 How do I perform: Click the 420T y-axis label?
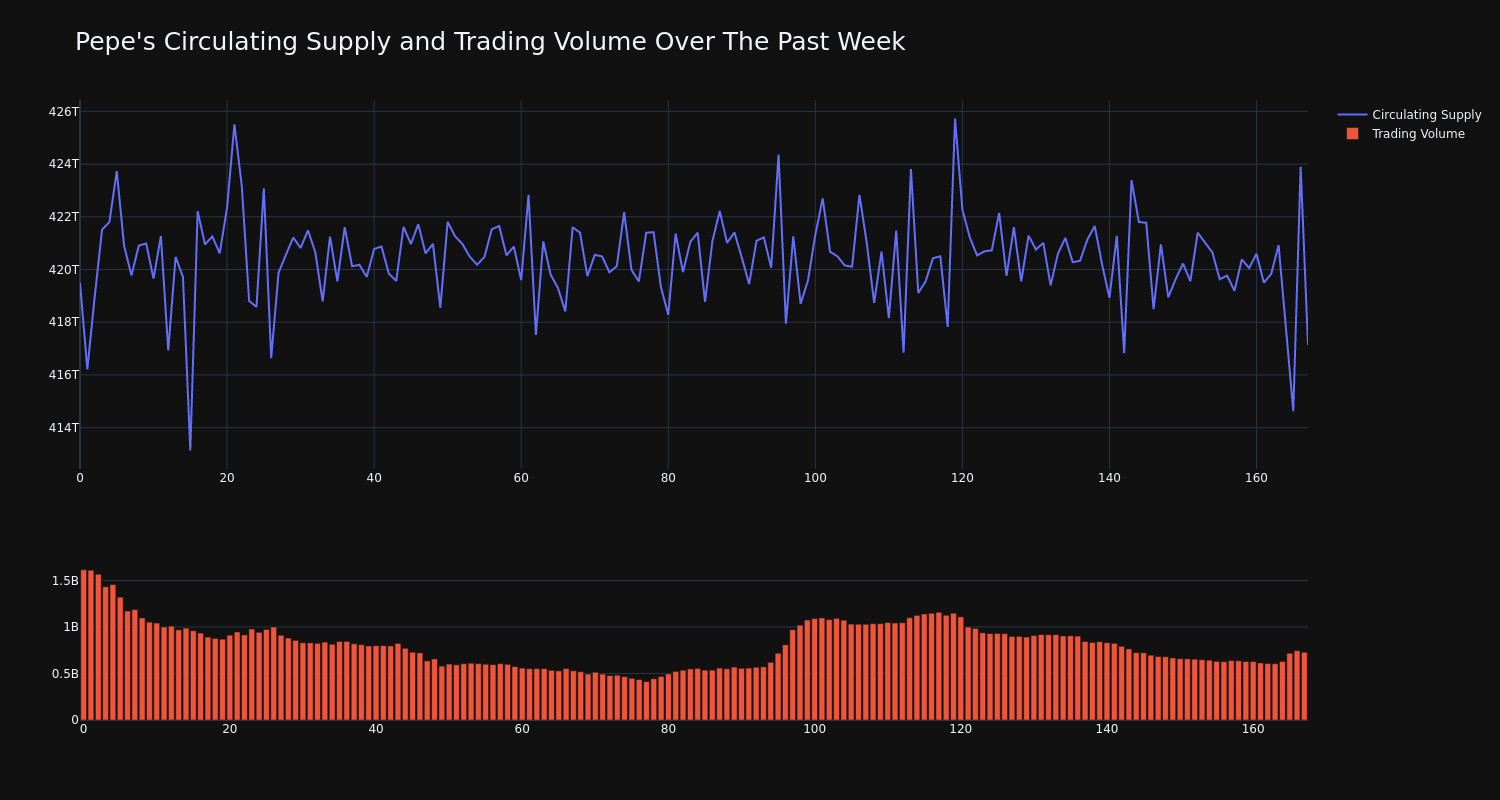pyautogui.click(x=63, y=270)
